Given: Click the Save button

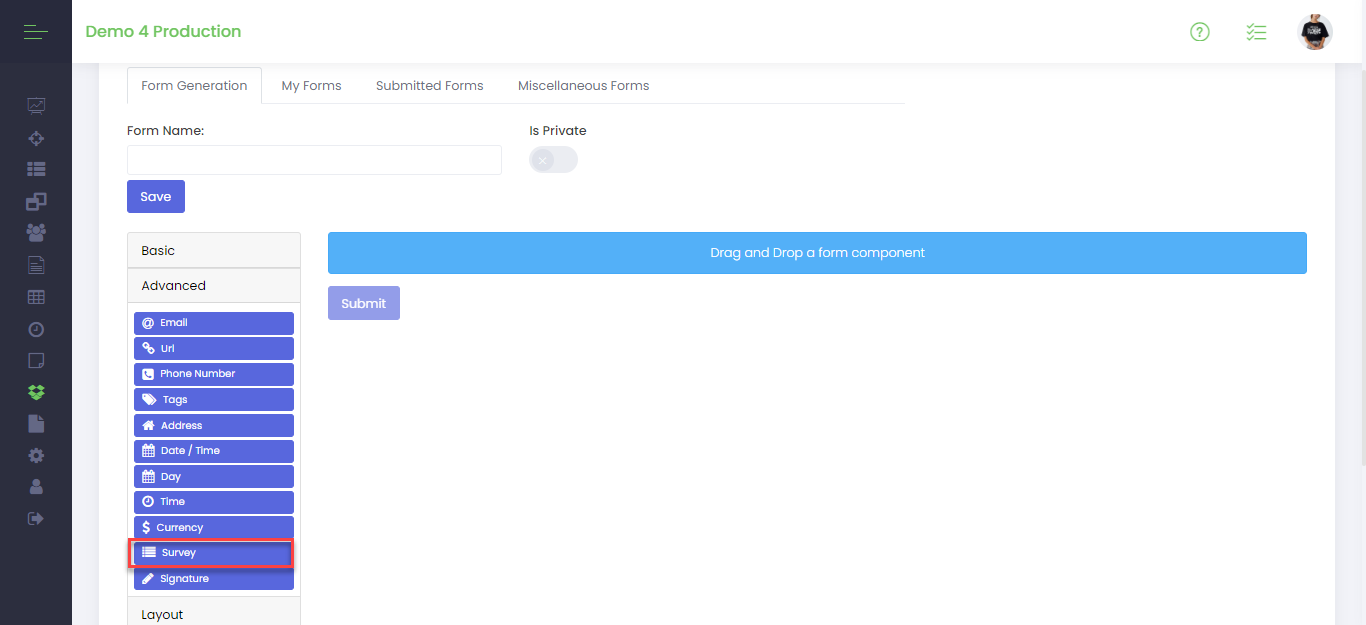Looking at the screenshot, I should pyautogui.click(x=156, y=197).
